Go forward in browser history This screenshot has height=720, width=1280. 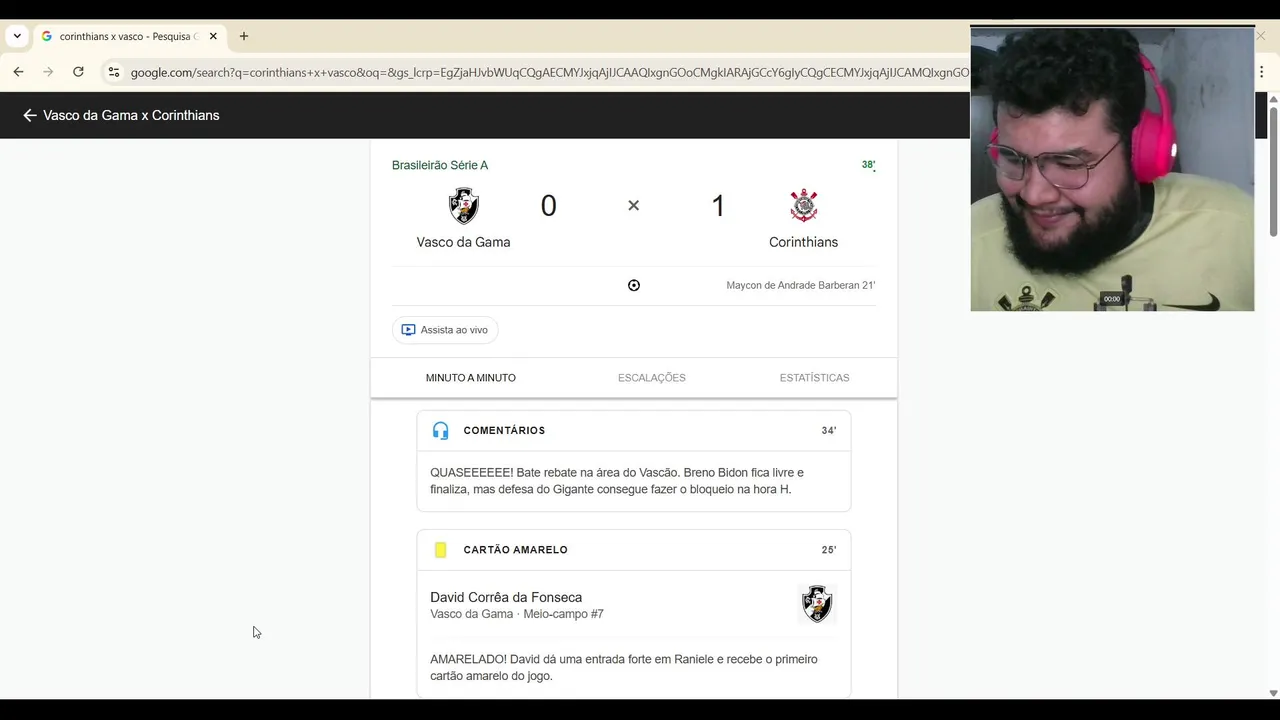pos(48,72)
